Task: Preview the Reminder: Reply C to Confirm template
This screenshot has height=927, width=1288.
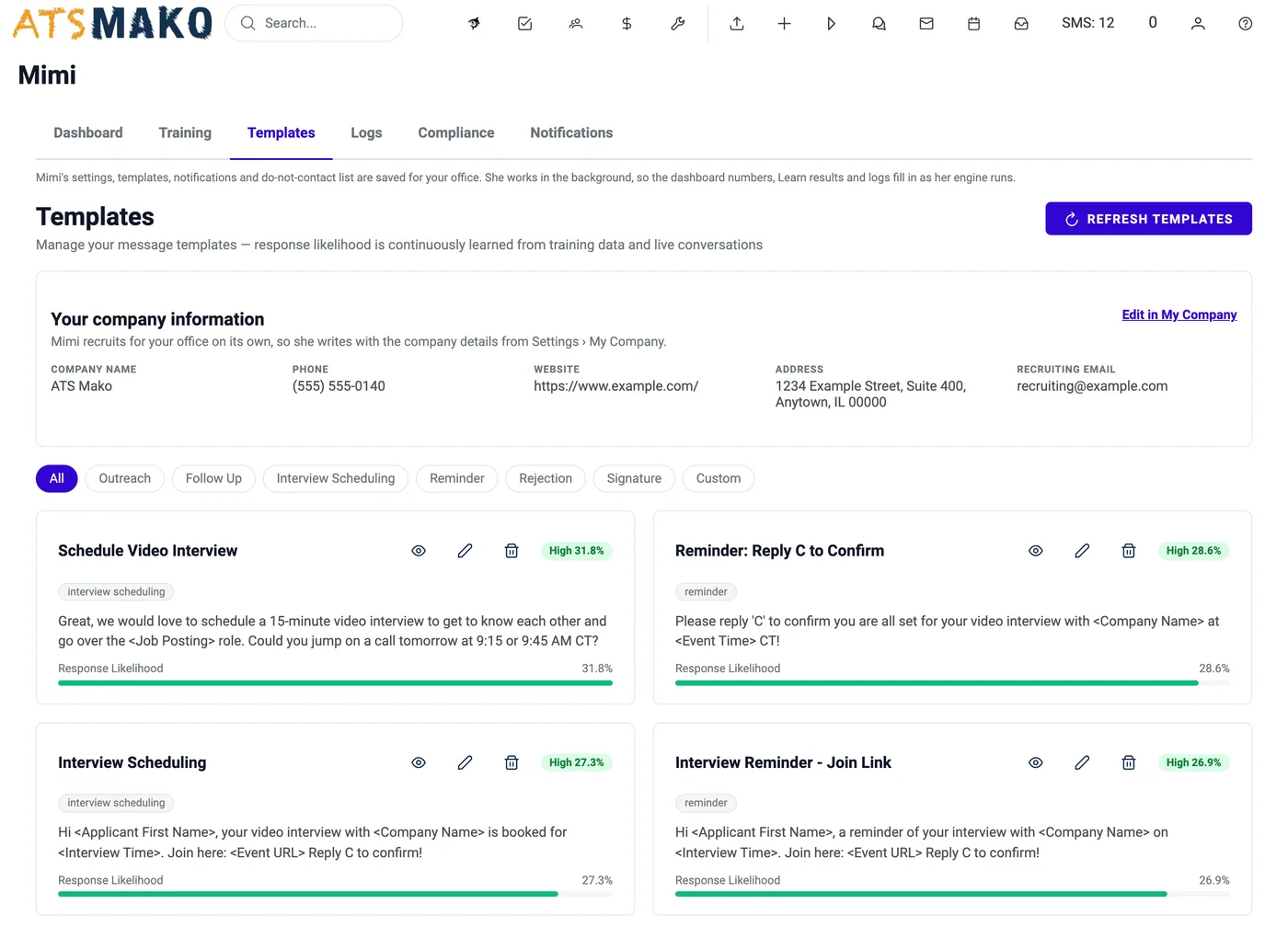Action: (x=1036, y=551)
